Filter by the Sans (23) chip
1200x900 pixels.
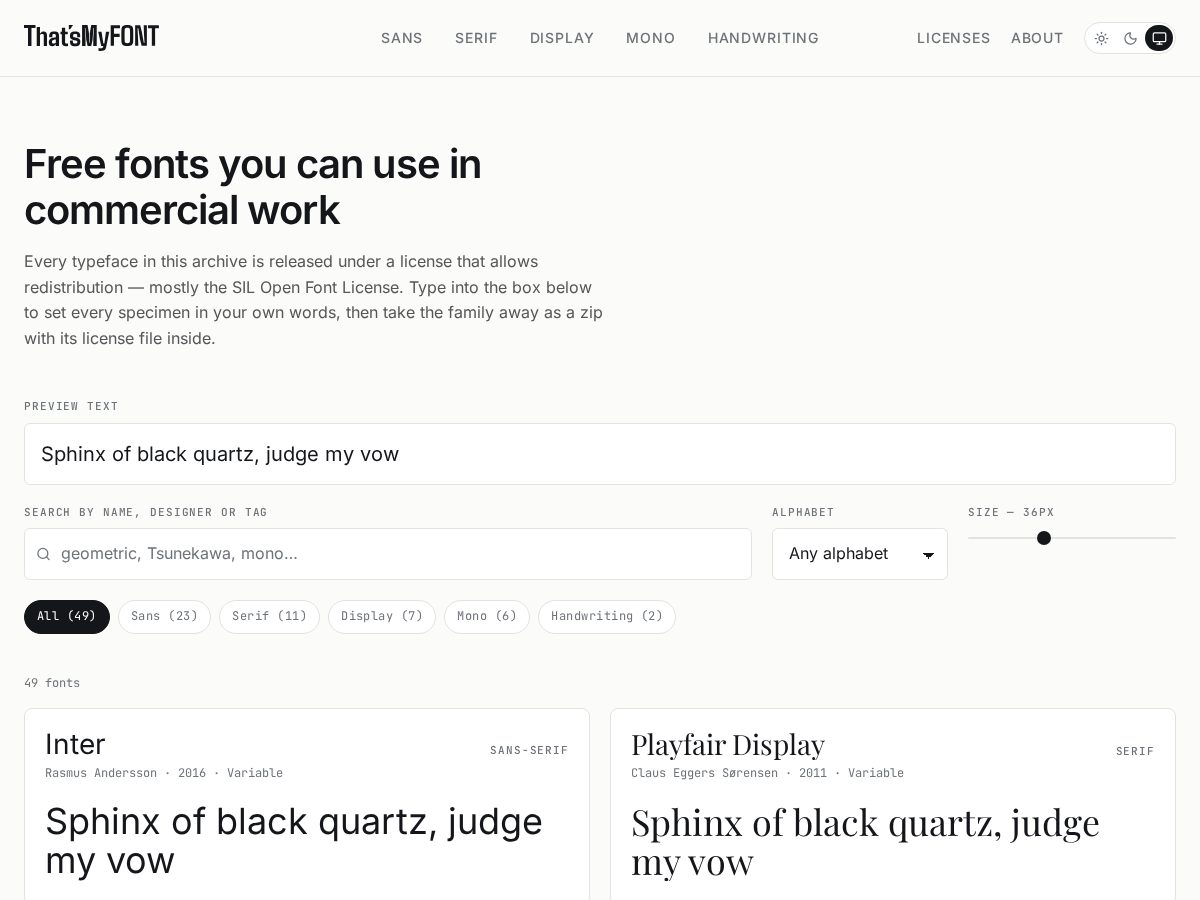(164, 616)
